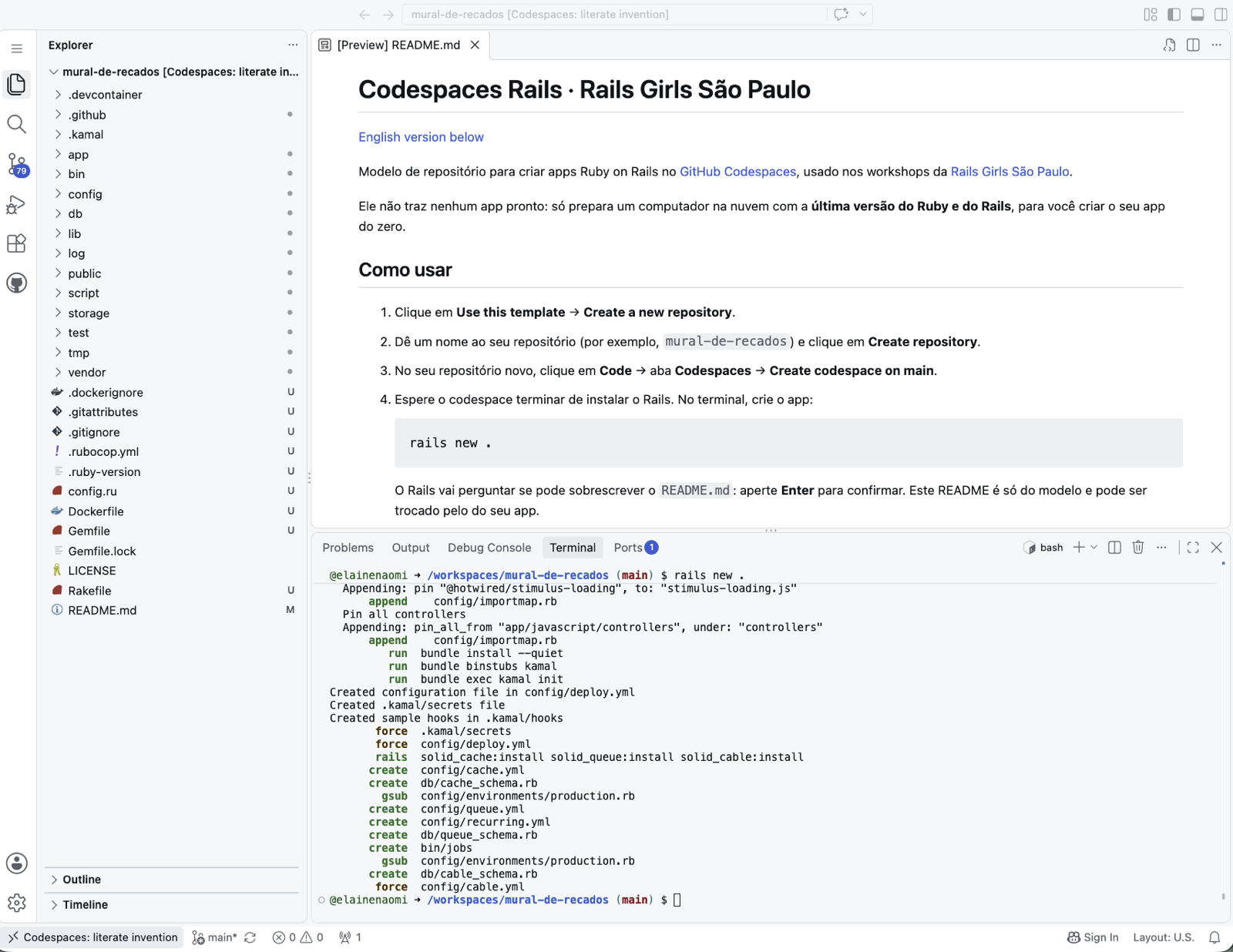This screenshot has width=1233, height=952.
Task: Open the Manage gear icon
Action: (17, 903)
